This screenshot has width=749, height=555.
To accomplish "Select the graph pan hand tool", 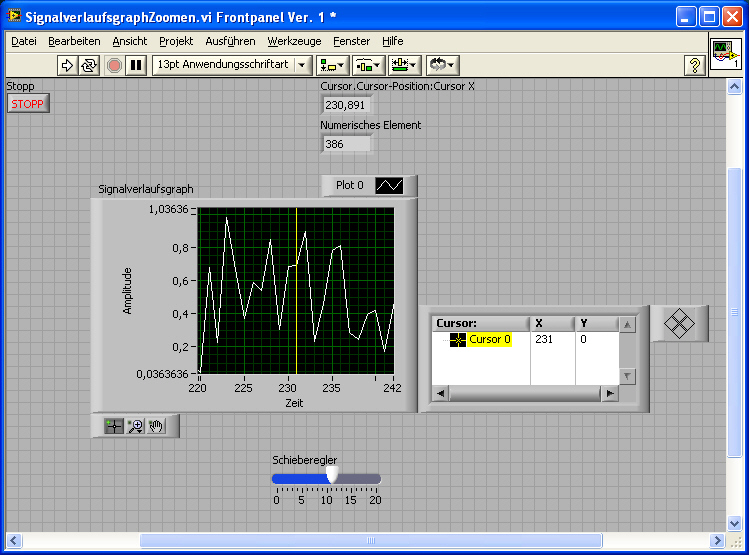I will click(x=156, y=426).
